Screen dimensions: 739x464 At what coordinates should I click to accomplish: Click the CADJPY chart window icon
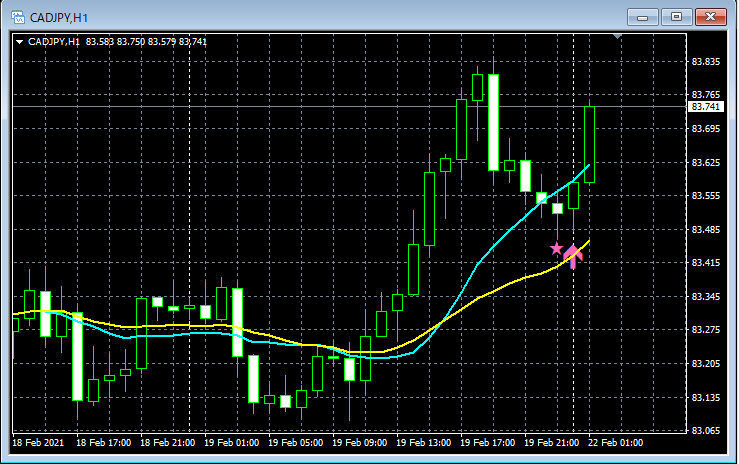coord(18,18)
